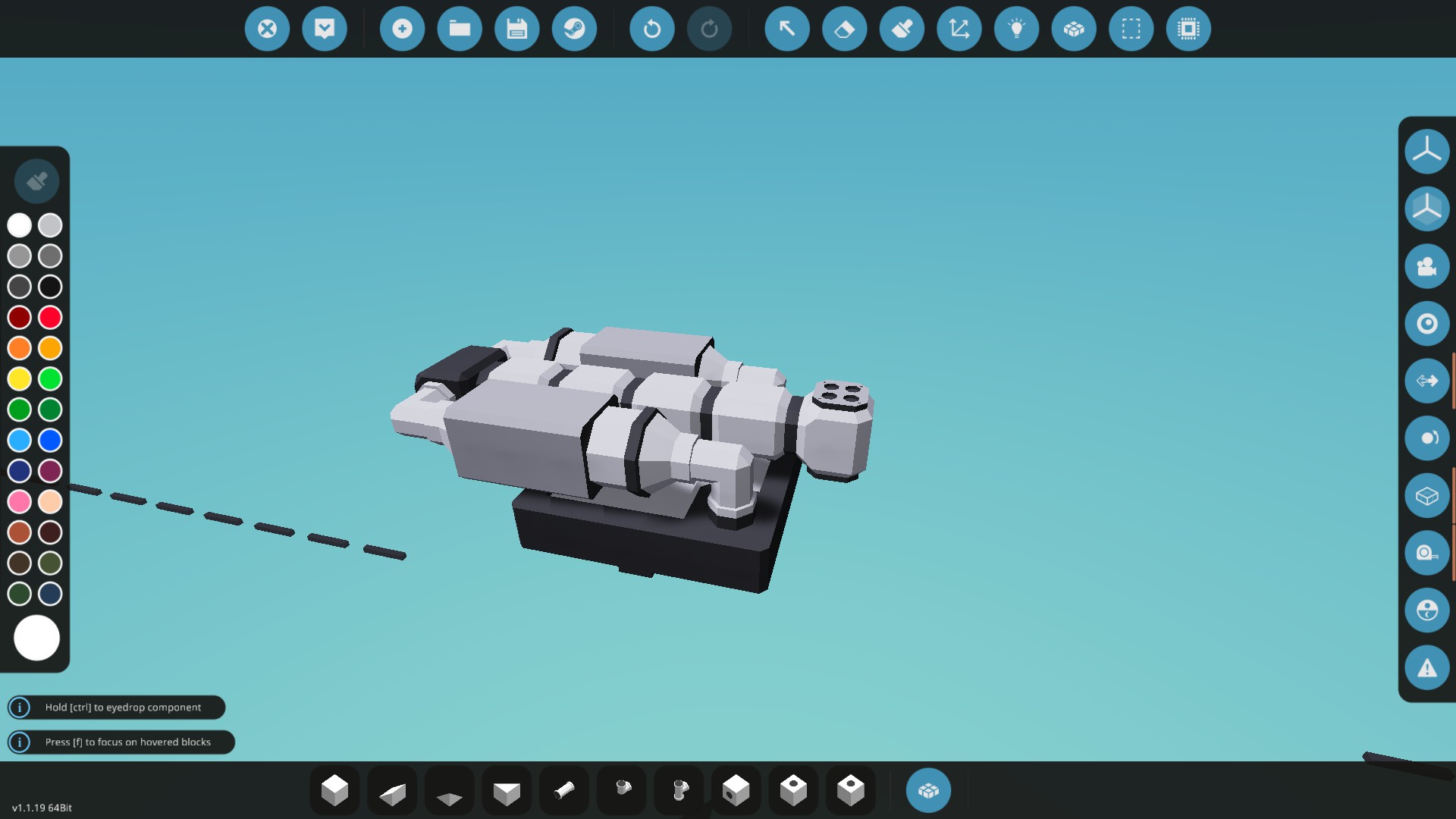
Task: Select the wedge block in hotbar
Action: pos(392,792)
